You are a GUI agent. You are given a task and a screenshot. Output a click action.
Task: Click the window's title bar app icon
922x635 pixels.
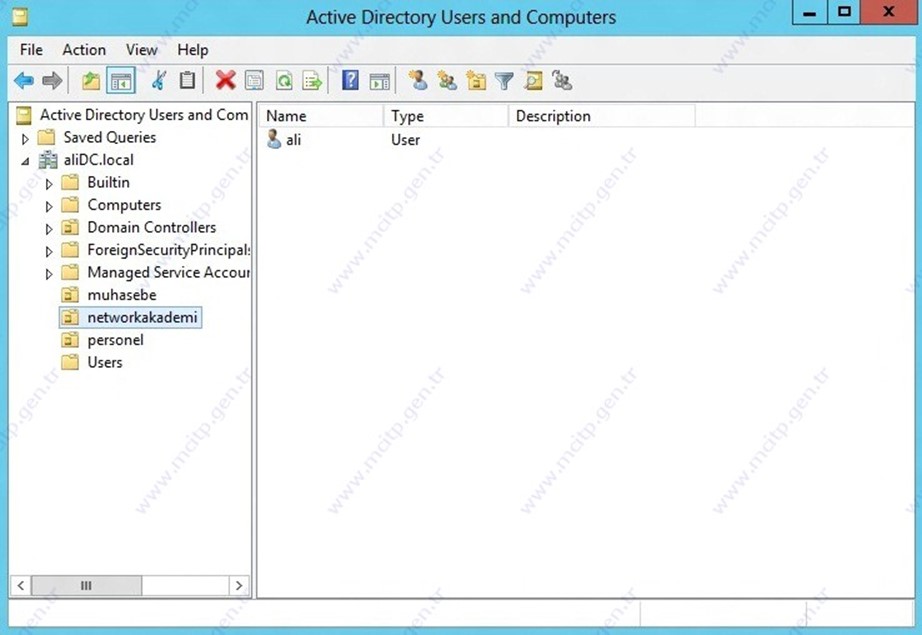tap(20, 16)
